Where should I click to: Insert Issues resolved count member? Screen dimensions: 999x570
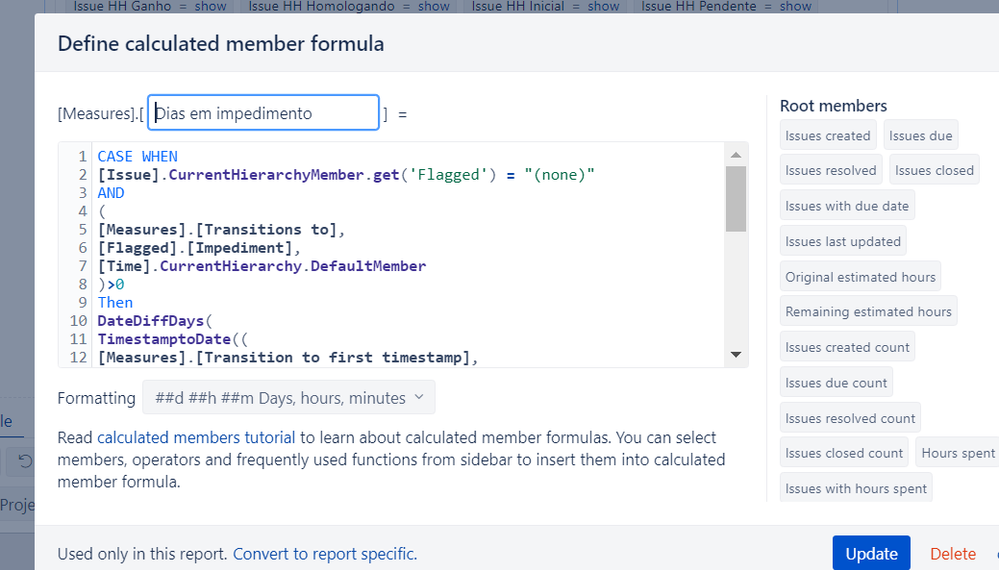click(x=850, y=418)
